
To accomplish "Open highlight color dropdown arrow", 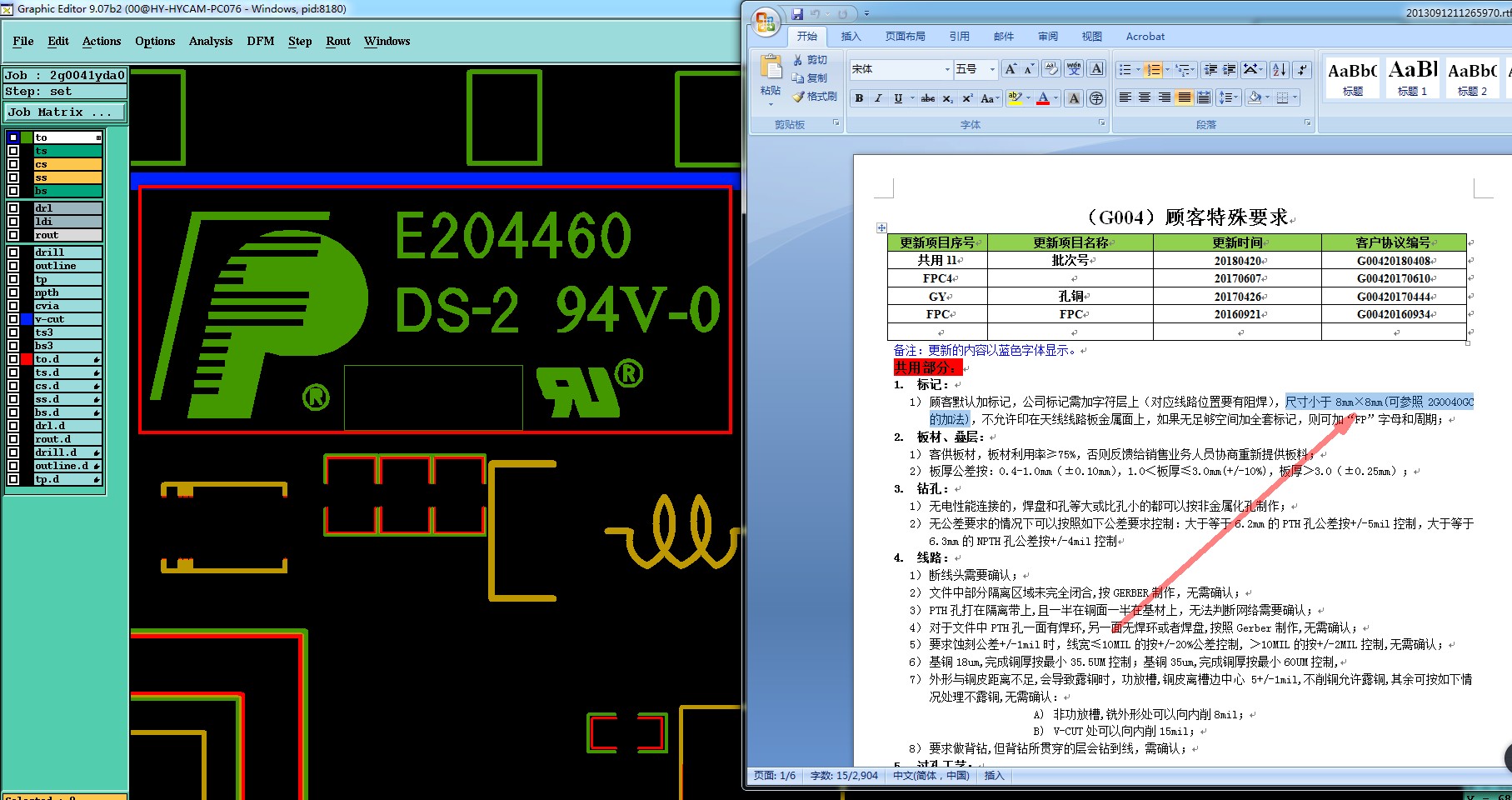I will [1029, 98].
